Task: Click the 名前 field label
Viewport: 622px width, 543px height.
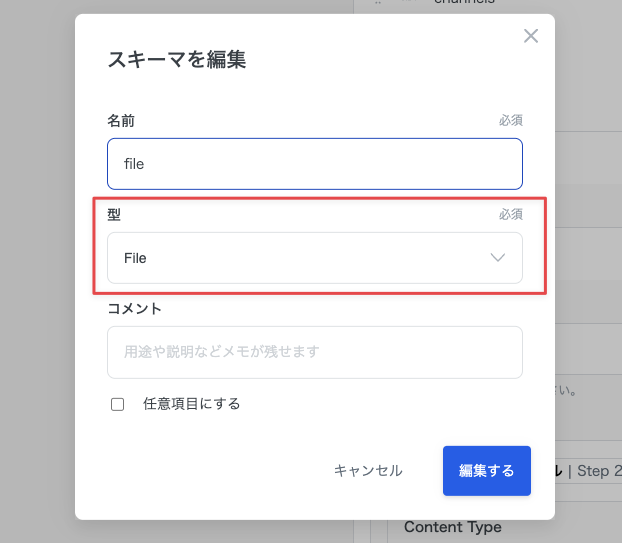Action: (x=121, y=120)
